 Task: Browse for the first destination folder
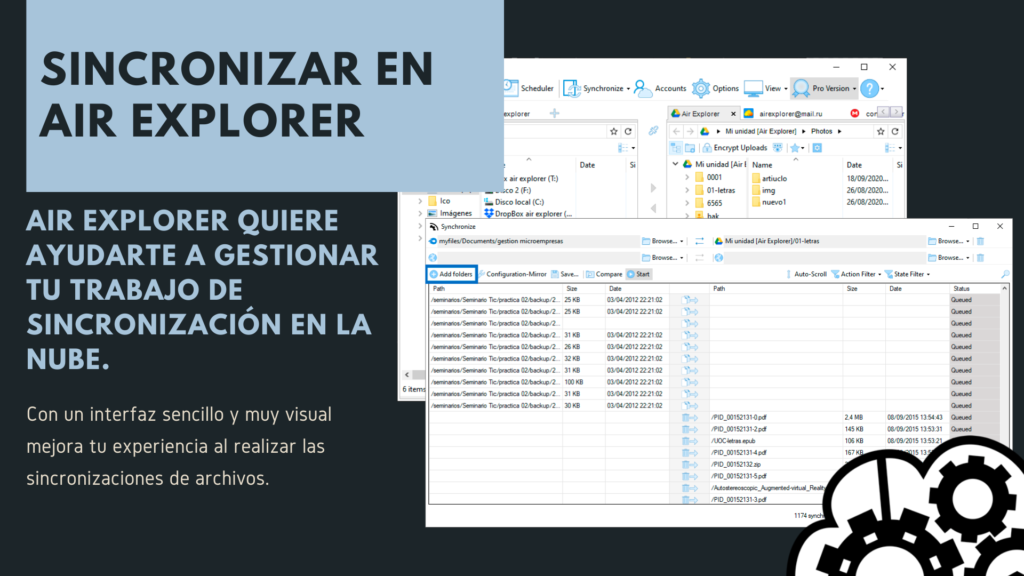[949, 241]
